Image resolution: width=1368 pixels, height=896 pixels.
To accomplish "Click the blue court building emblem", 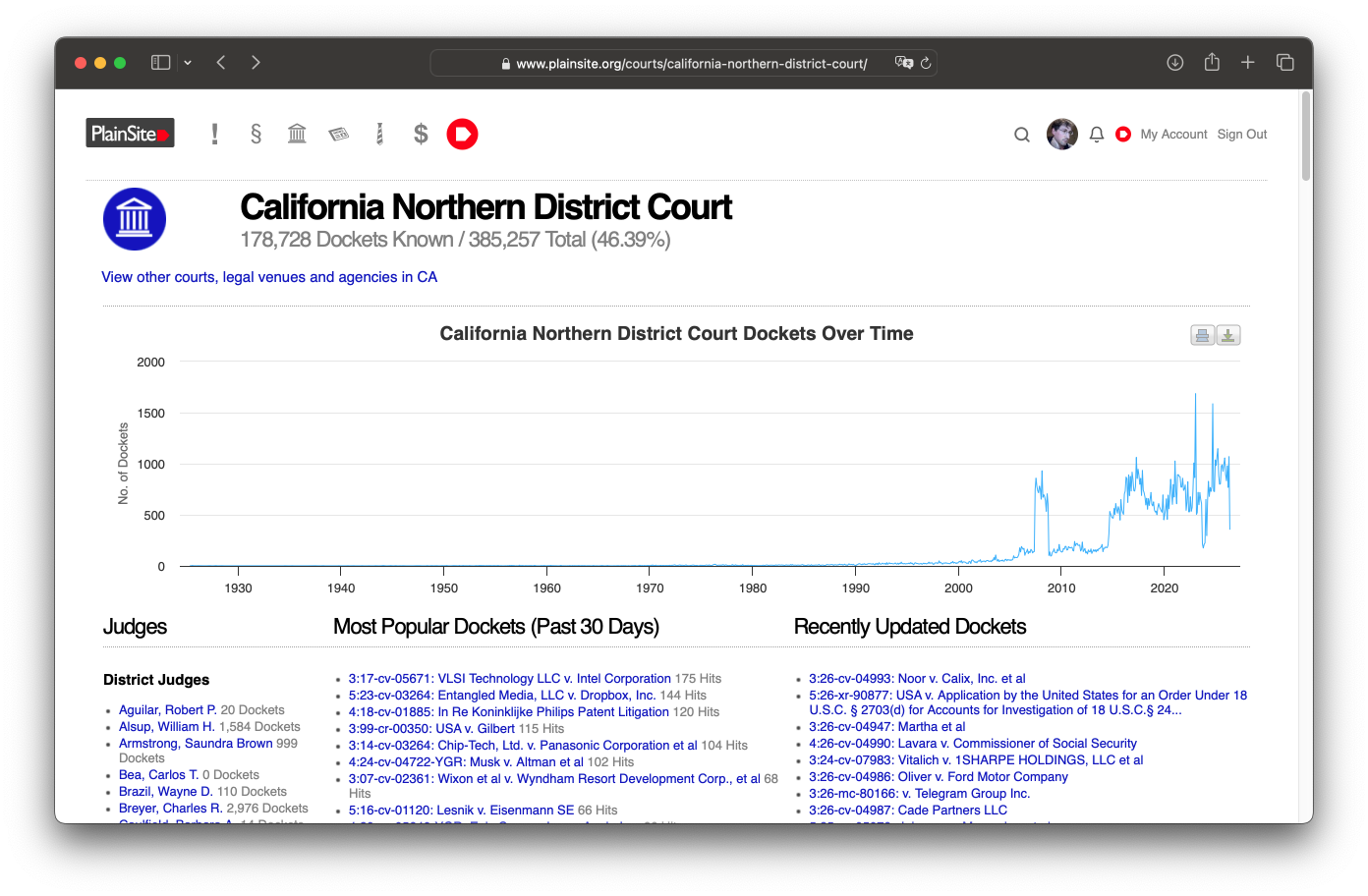I will click(x=135, y=219).
